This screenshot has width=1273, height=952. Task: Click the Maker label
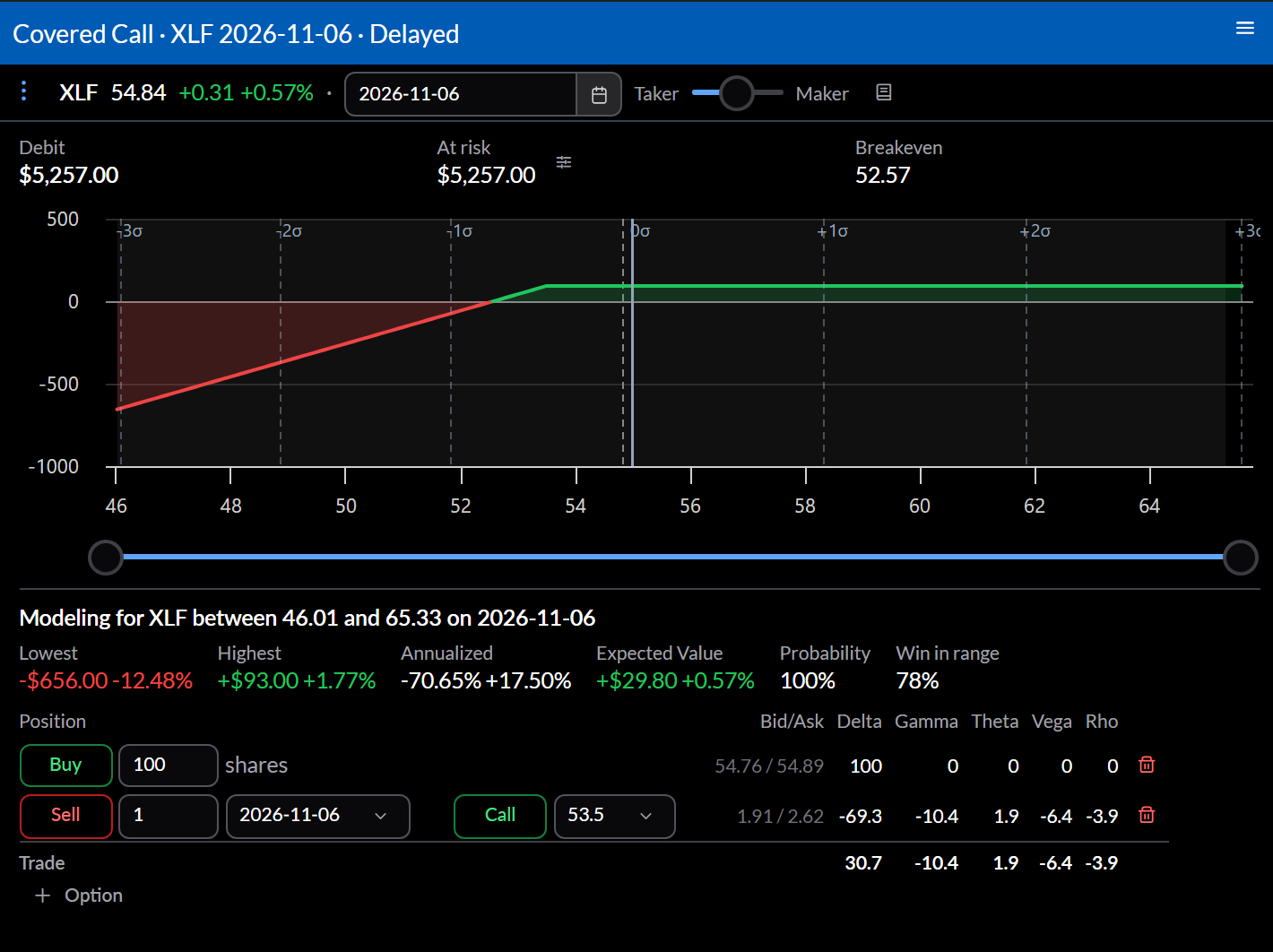pyautogui.click(x=822, y=93)
